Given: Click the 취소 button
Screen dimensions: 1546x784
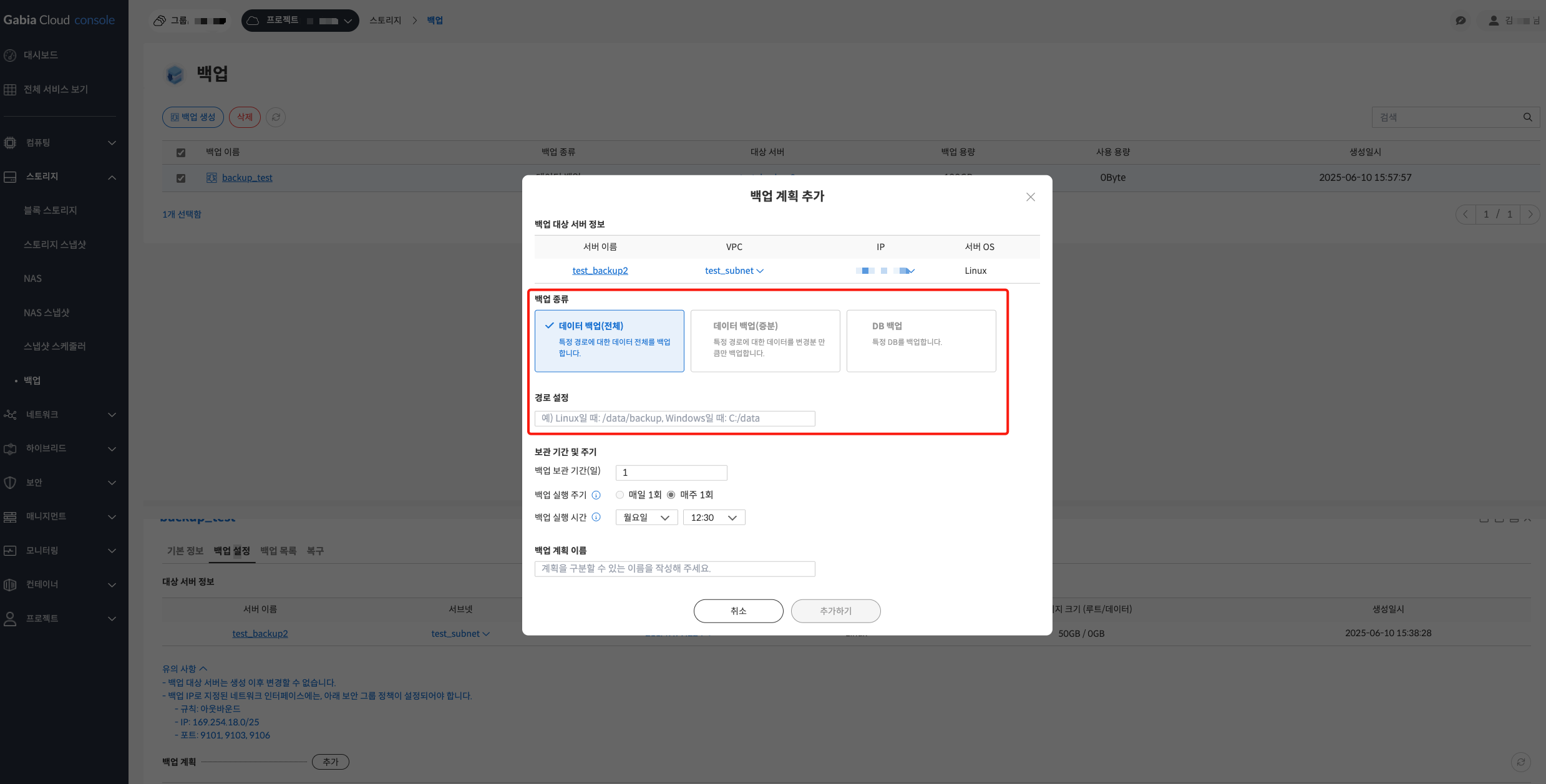Looking at the screenshot, I should click(x=738, y=611).
